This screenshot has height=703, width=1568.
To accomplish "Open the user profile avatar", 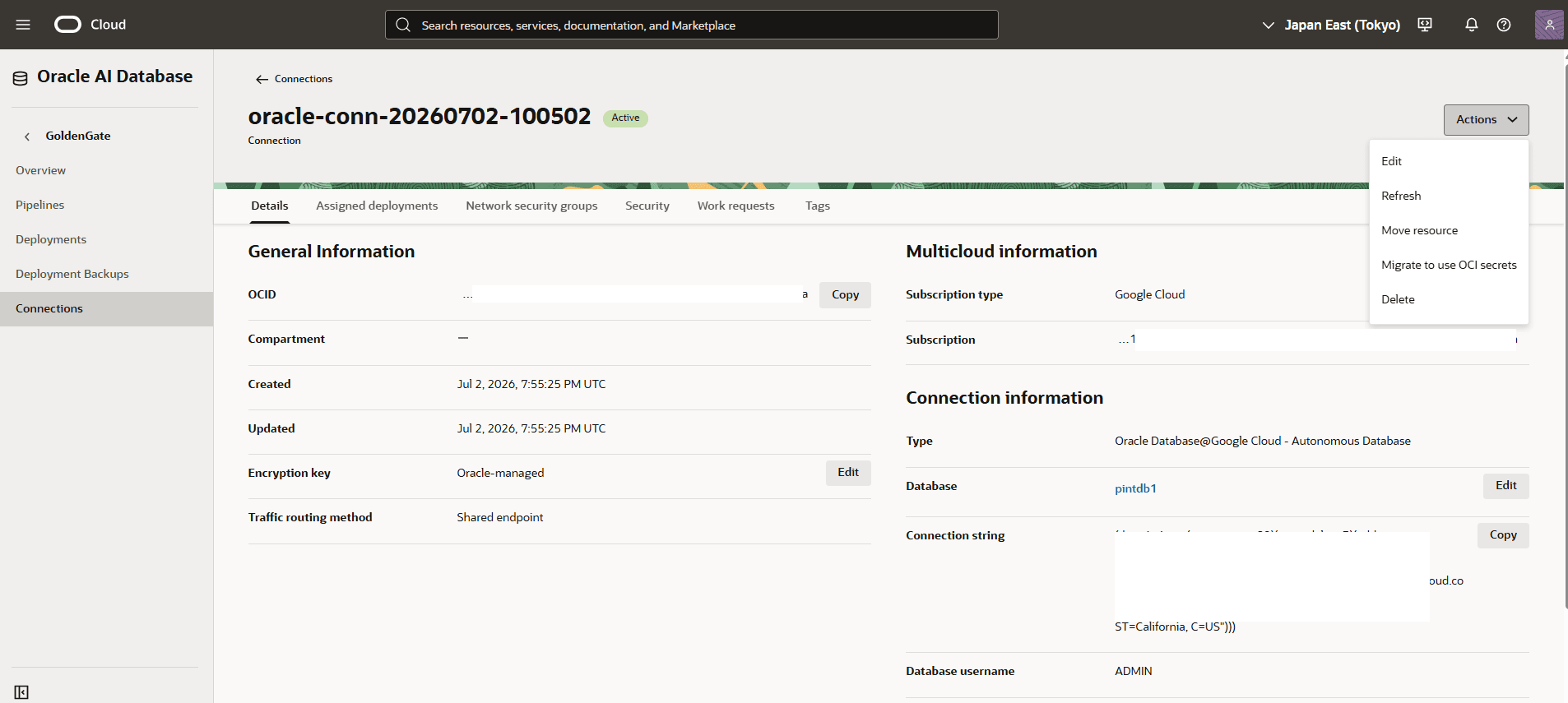I will (1549, 25).
